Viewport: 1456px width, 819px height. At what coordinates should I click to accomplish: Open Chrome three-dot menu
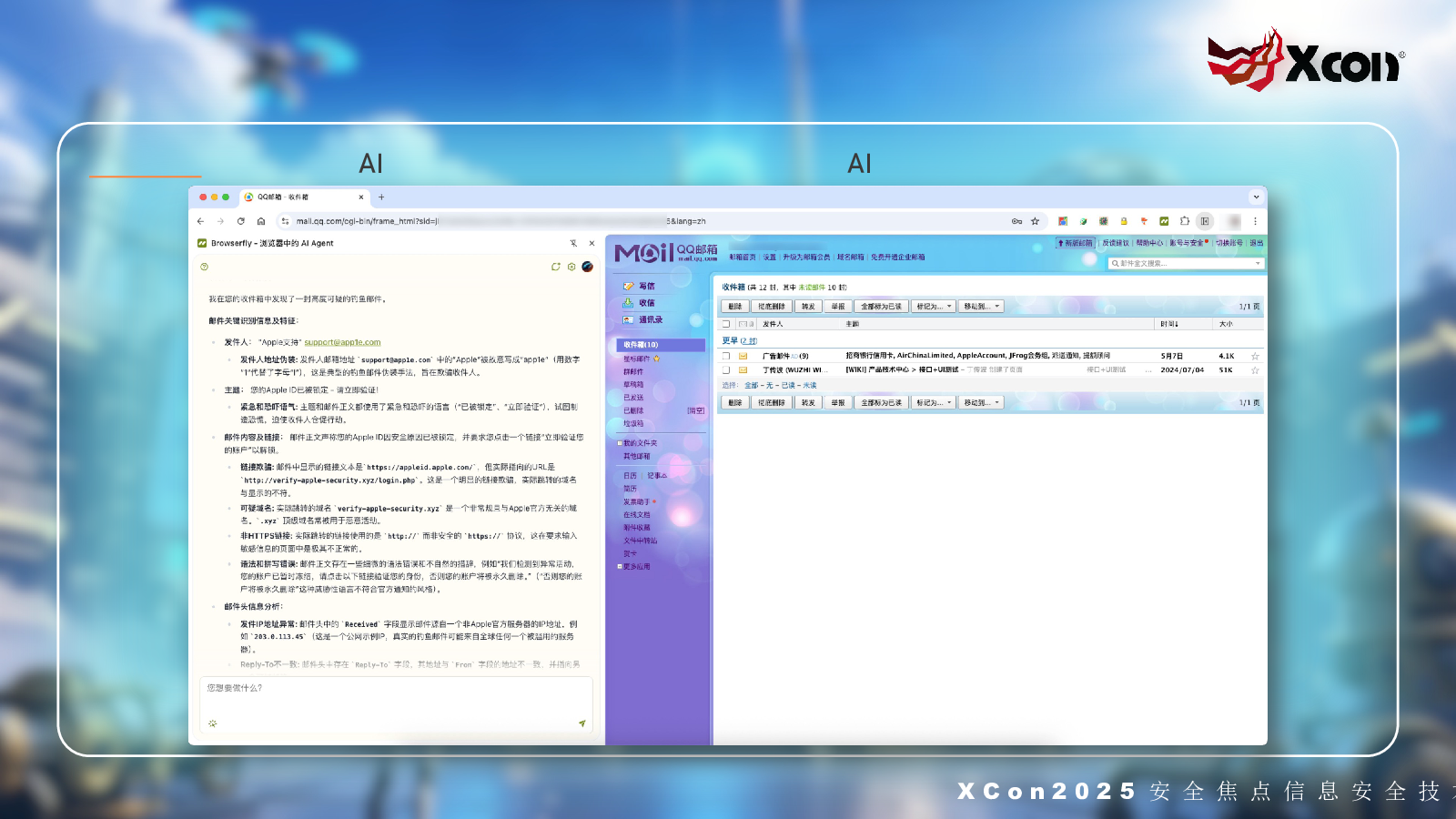[1255, 221]
